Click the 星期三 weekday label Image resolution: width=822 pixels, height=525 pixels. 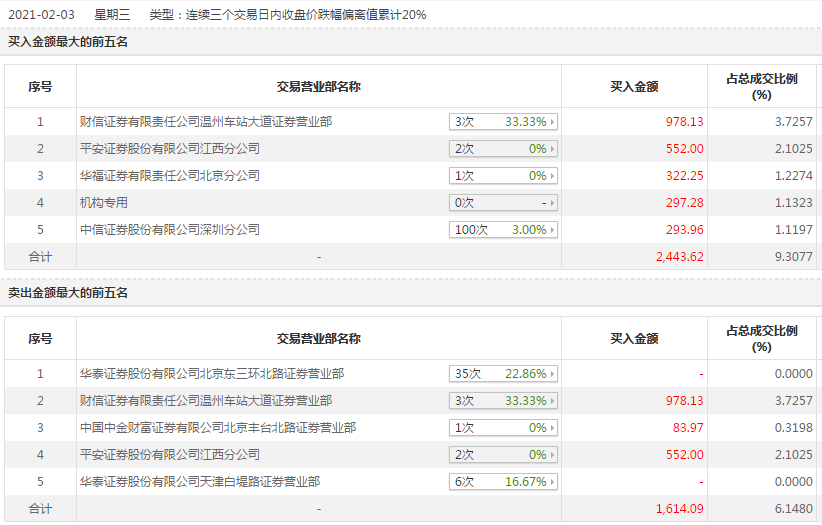pyautogui.click(x=112, y=15)
